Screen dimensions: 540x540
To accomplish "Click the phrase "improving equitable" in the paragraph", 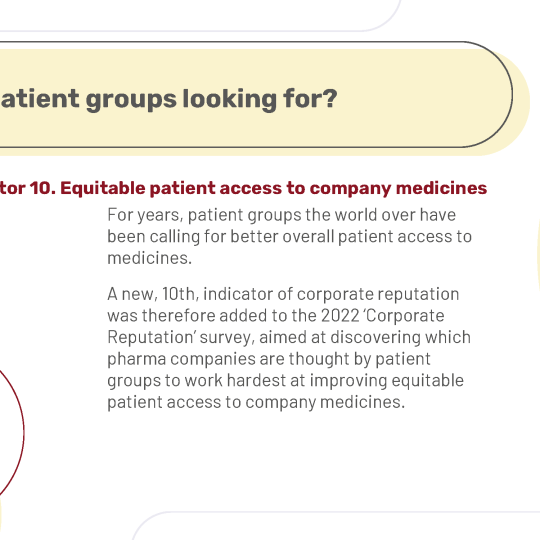I will (x=386, y=381).
